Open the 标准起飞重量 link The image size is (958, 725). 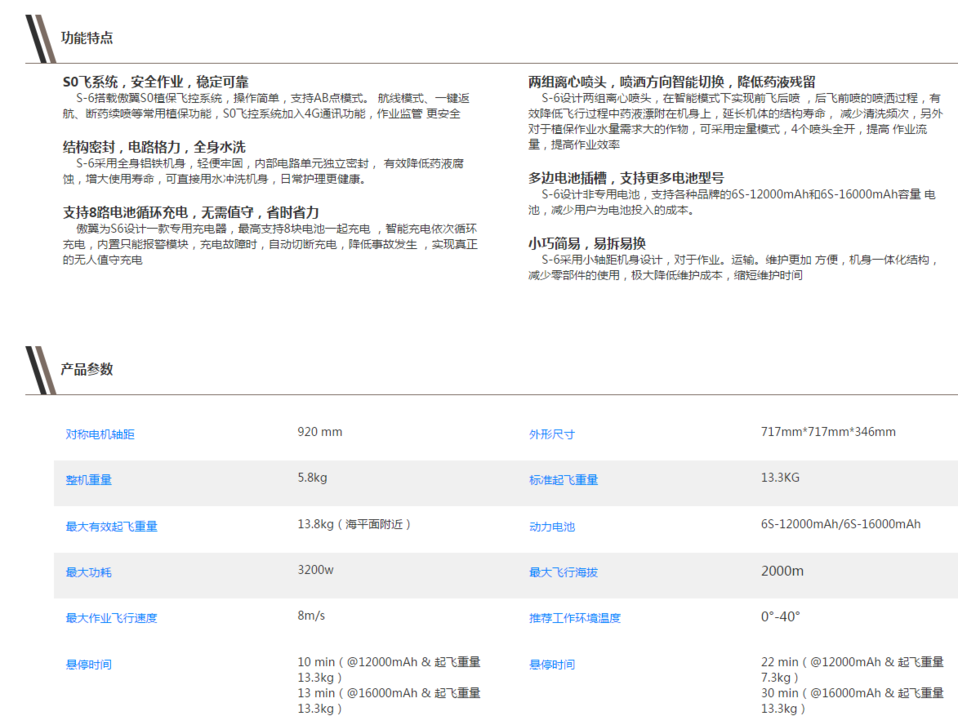pos(563,480)
